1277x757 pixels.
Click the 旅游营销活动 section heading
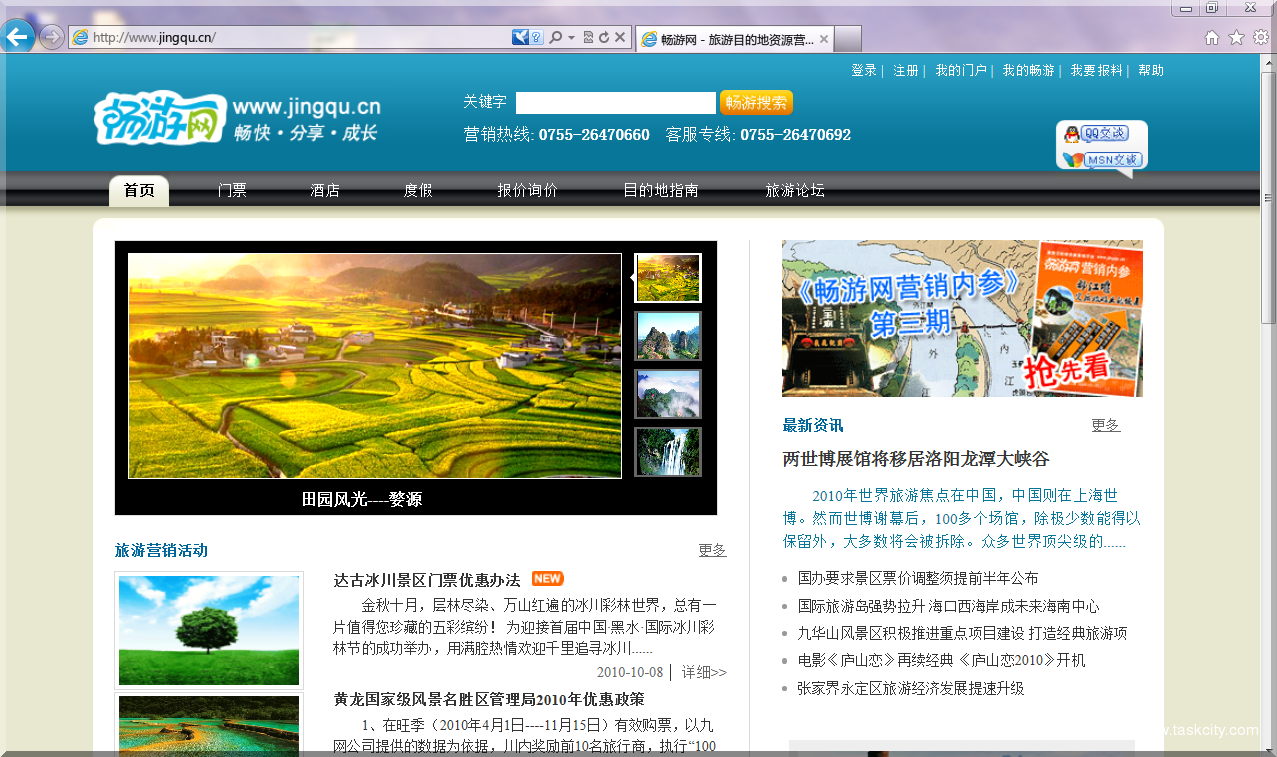[x=161, y=550]
